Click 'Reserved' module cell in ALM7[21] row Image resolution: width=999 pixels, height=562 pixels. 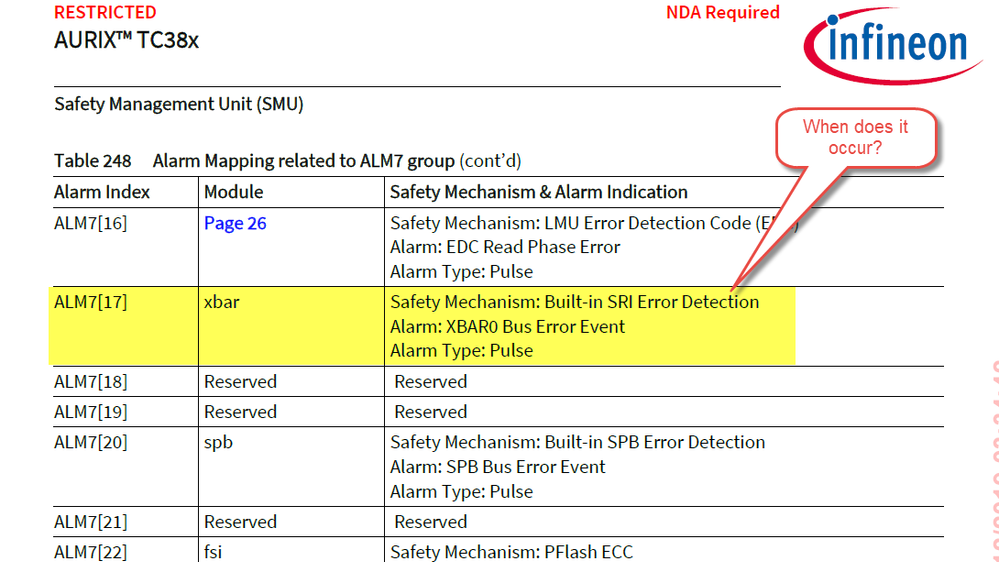pos(240,522)
